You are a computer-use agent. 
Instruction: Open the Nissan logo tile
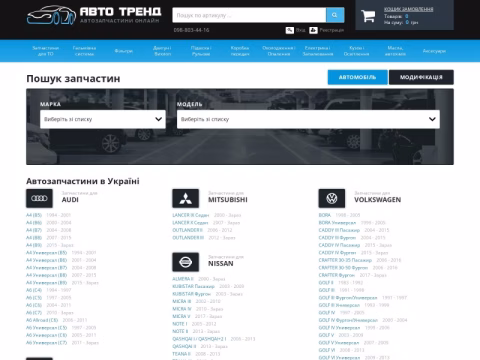coord(186,262)
